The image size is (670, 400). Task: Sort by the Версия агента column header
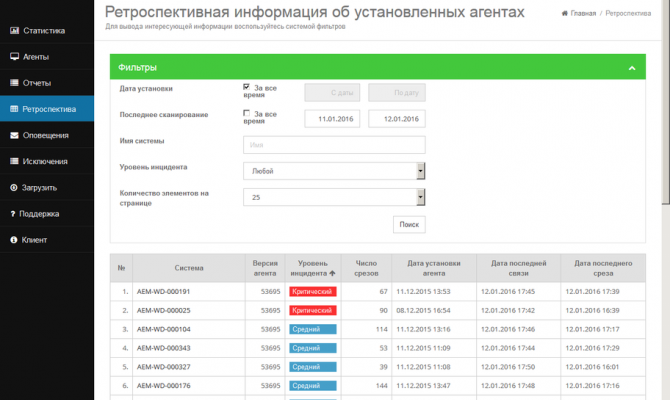[265, 268]
